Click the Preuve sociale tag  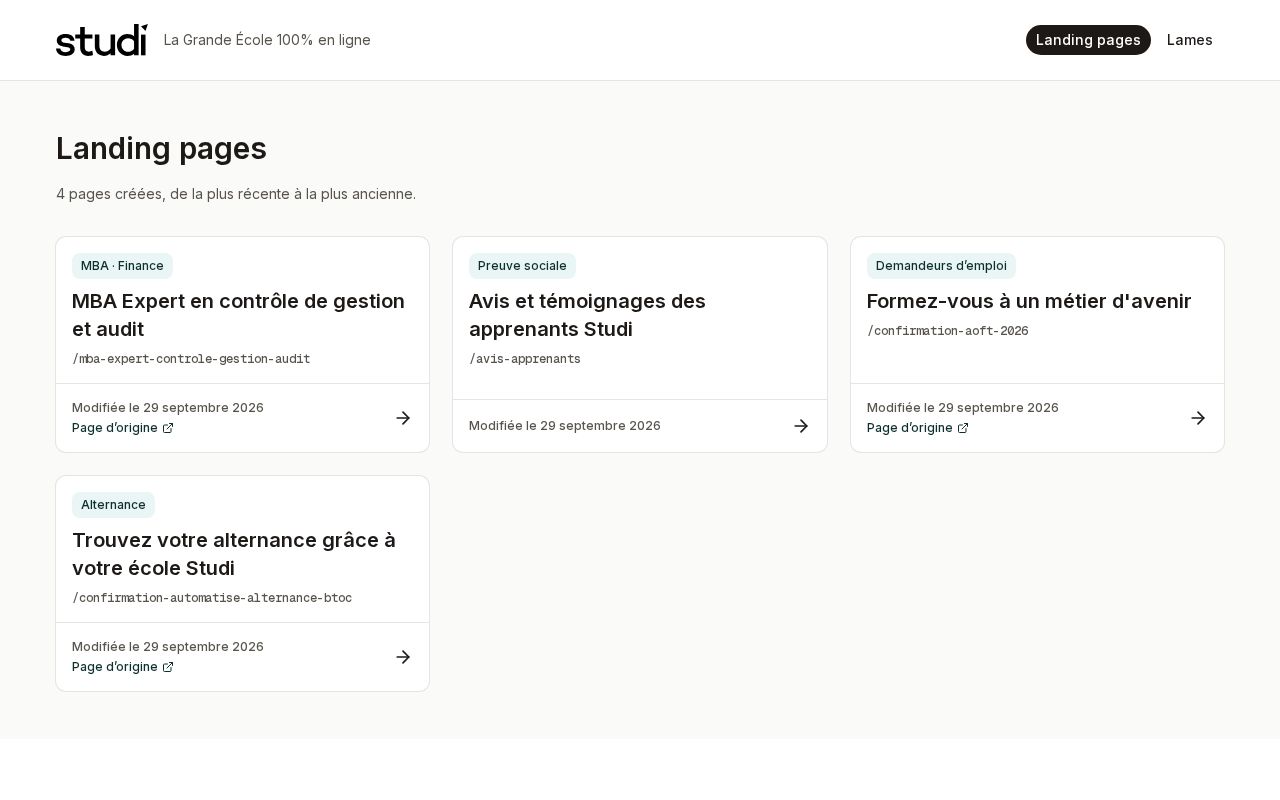[522, 266]
